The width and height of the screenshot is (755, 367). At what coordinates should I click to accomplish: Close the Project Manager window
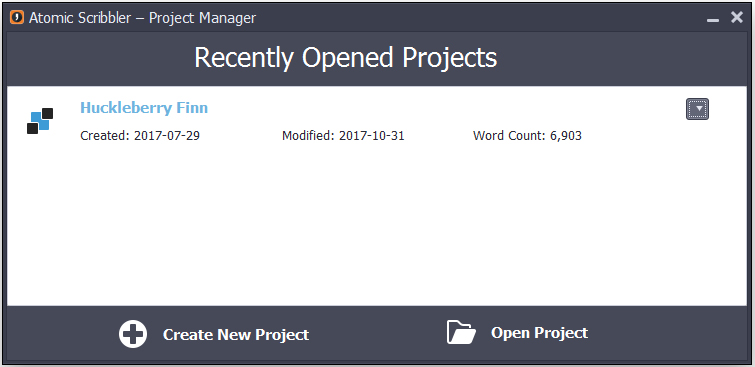(x=737, y=18)
